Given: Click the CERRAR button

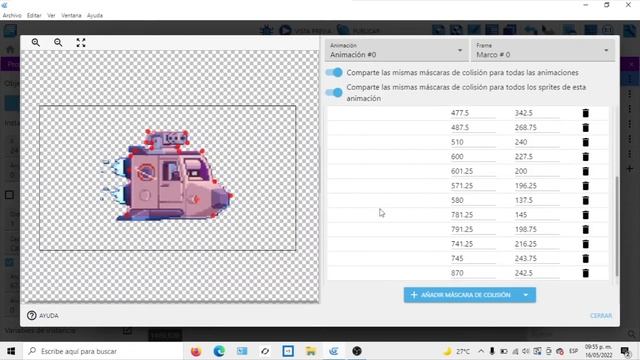Looking at the screenshot, I should (x=601, y=316).
